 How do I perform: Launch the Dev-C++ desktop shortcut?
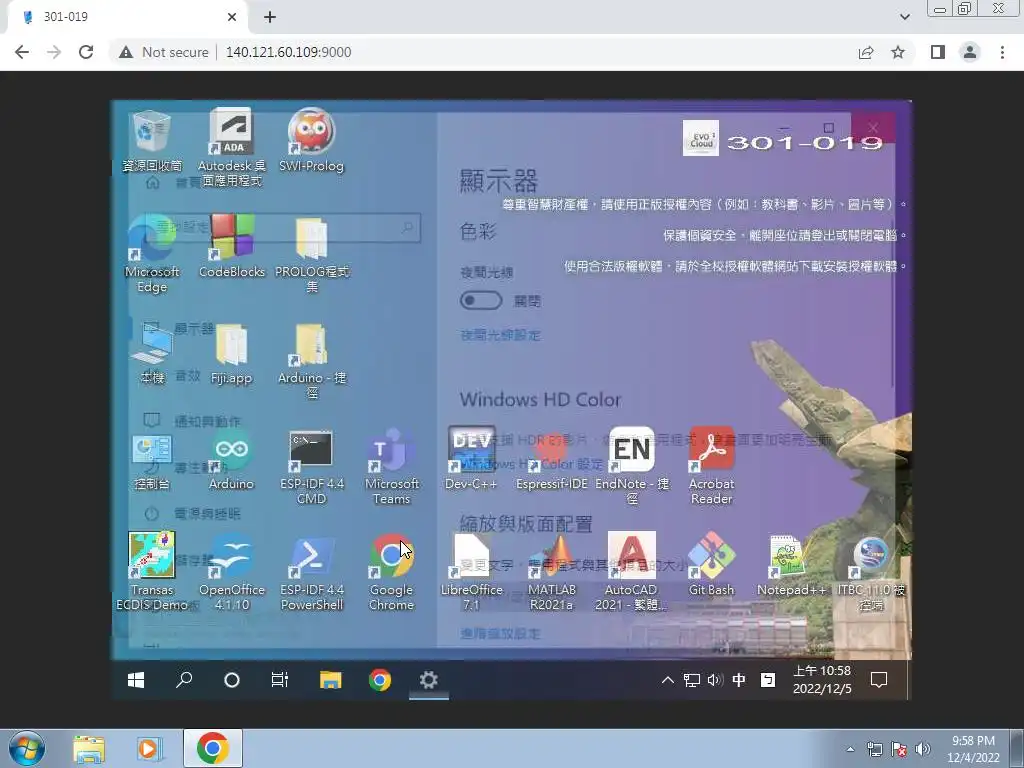click(x=472, y=459)
